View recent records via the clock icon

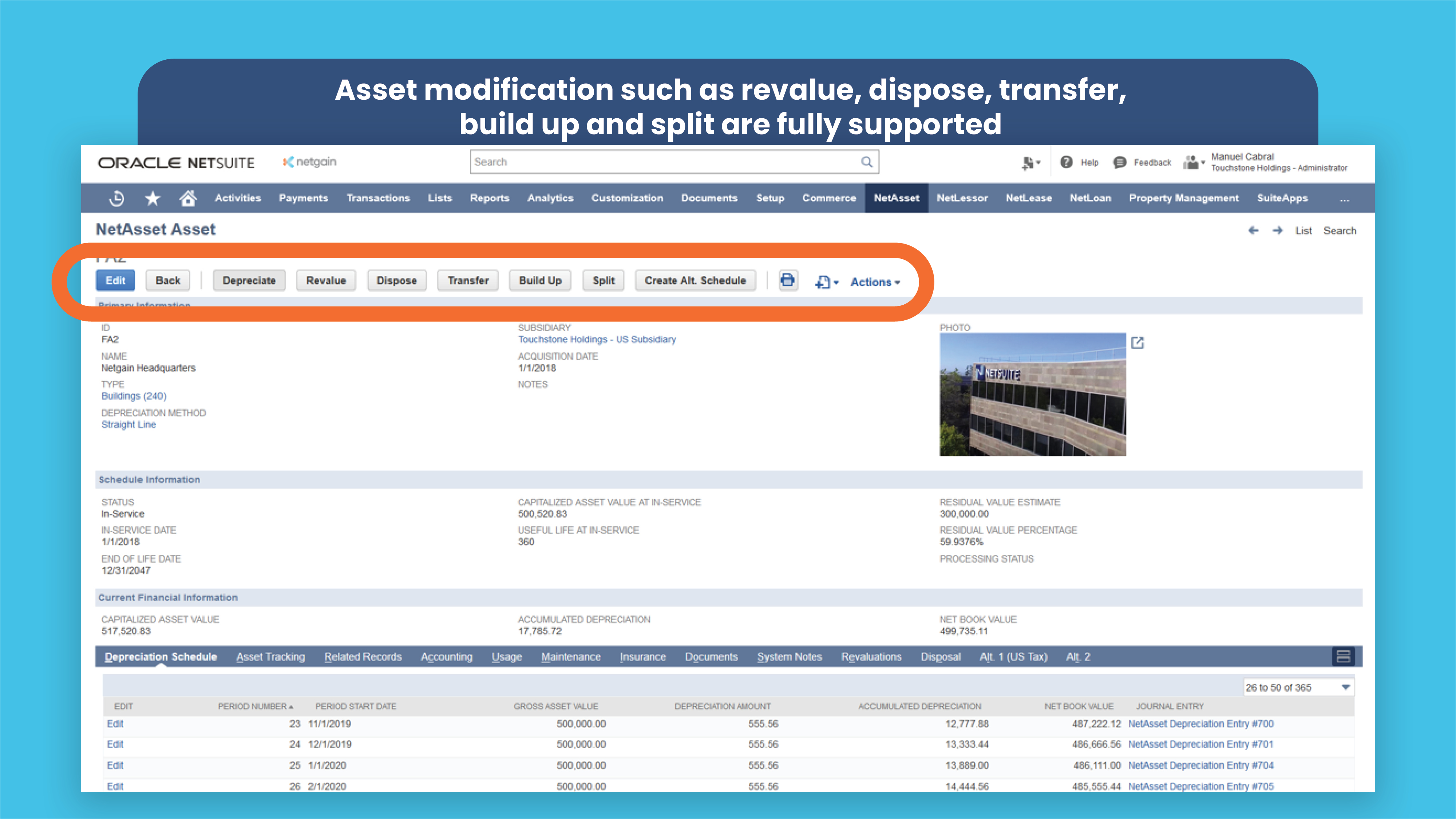click(x=117, y=198)
